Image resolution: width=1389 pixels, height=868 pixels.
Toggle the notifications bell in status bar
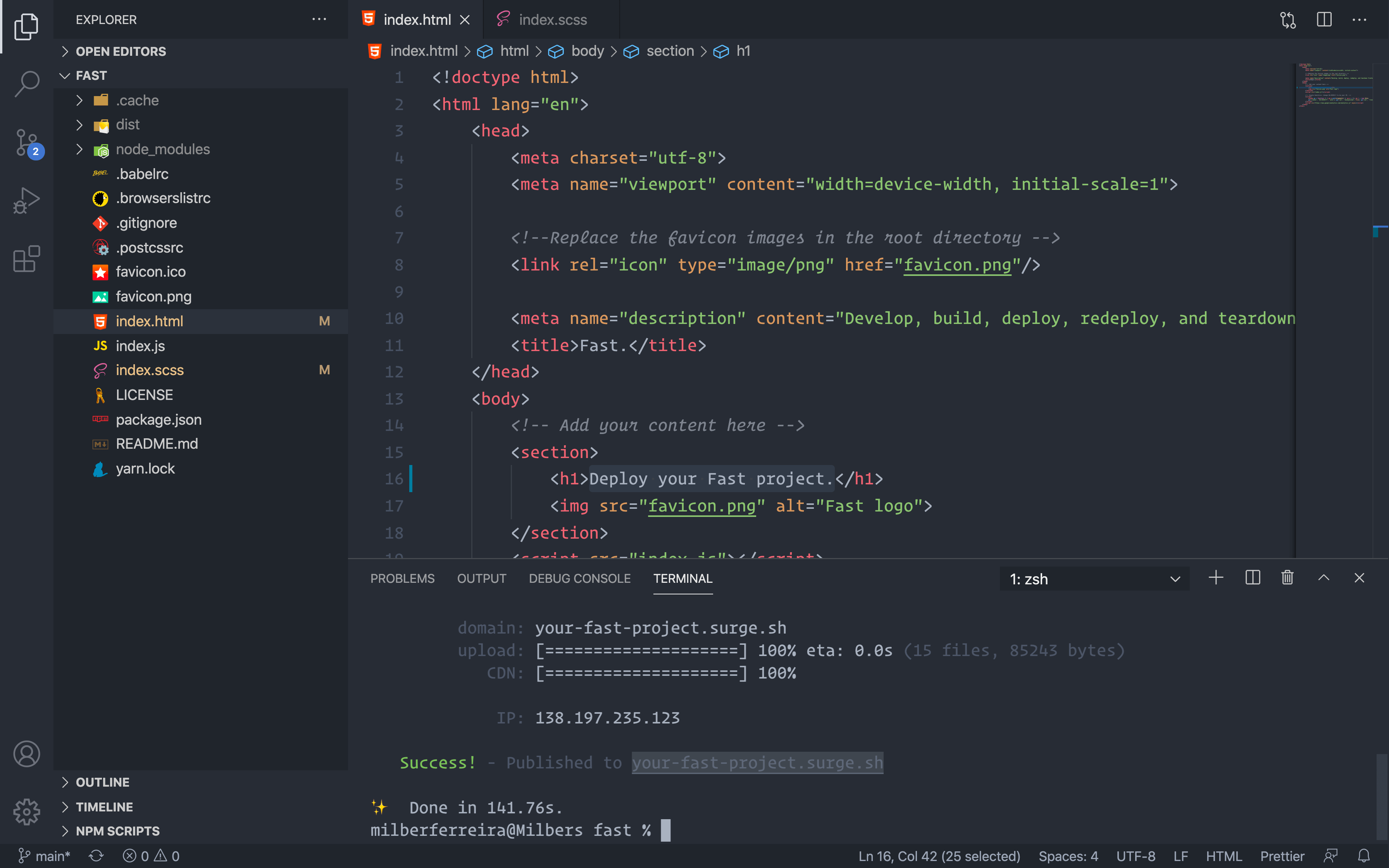click(x=1364, y=856)
